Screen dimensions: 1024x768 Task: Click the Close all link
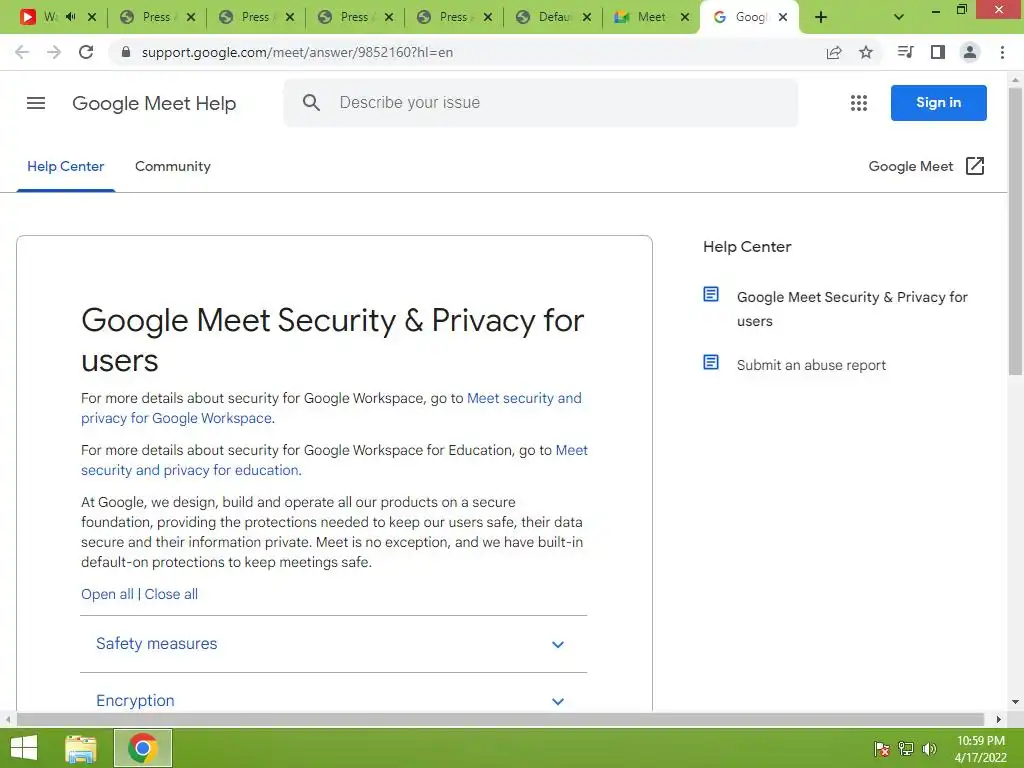tap(171, 594)
